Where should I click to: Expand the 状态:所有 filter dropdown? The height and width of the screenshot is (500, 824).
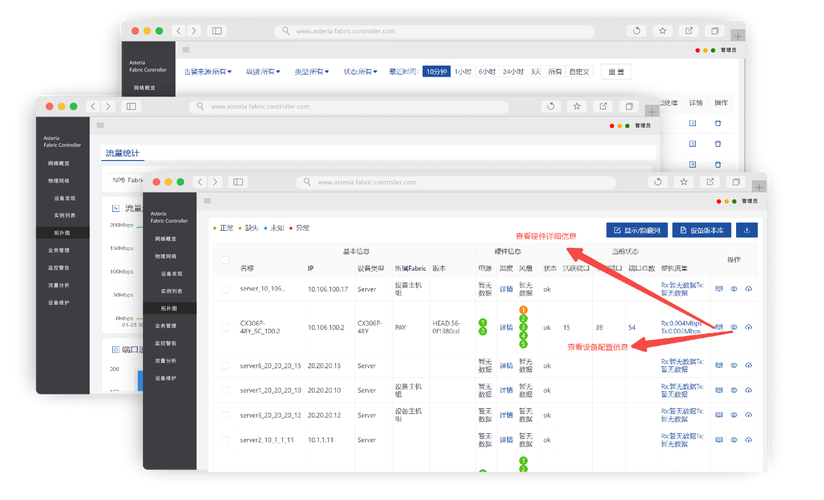360,72
